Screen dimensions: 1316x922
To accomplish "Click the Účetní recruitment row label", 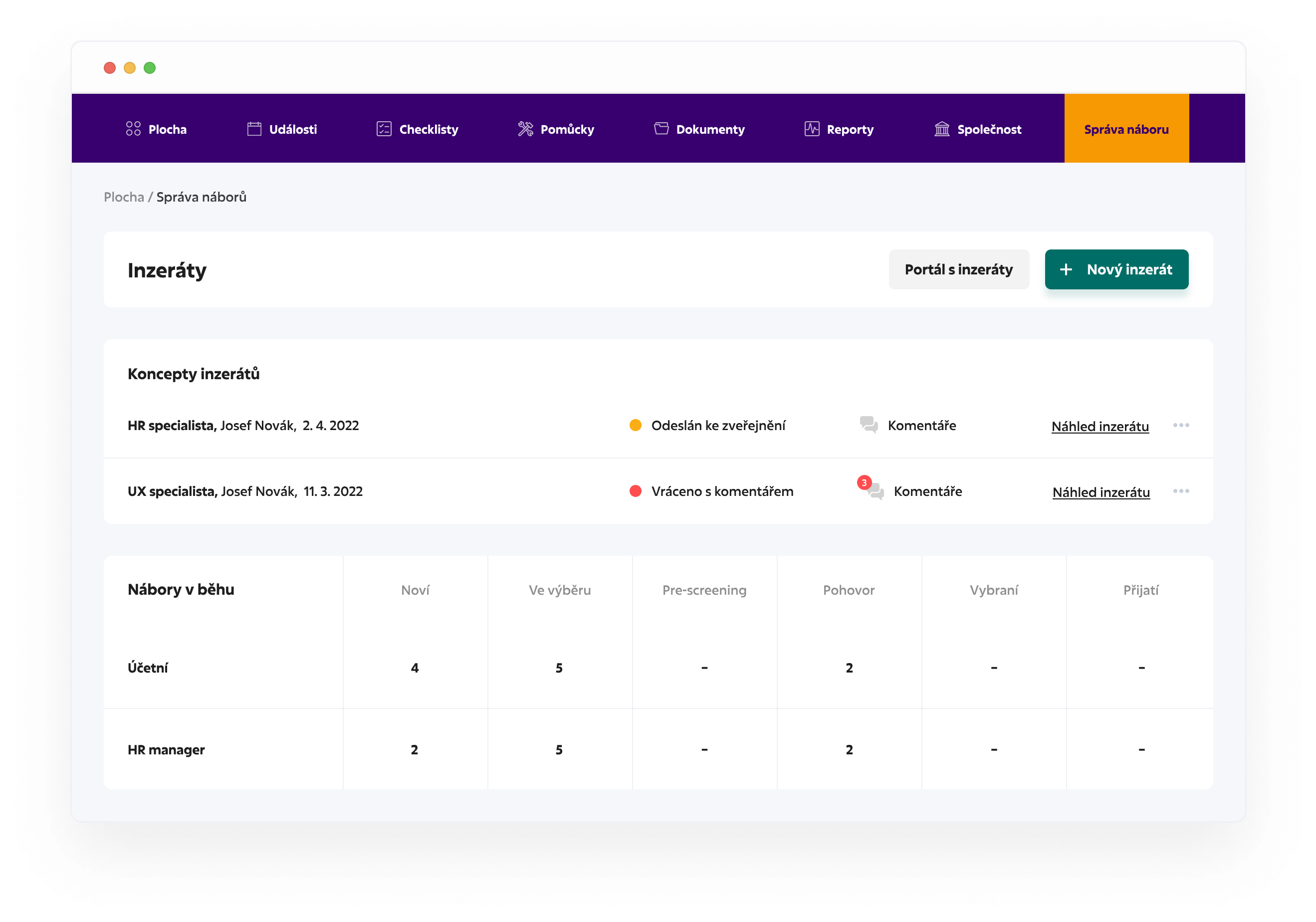I will tap(148, 668).
